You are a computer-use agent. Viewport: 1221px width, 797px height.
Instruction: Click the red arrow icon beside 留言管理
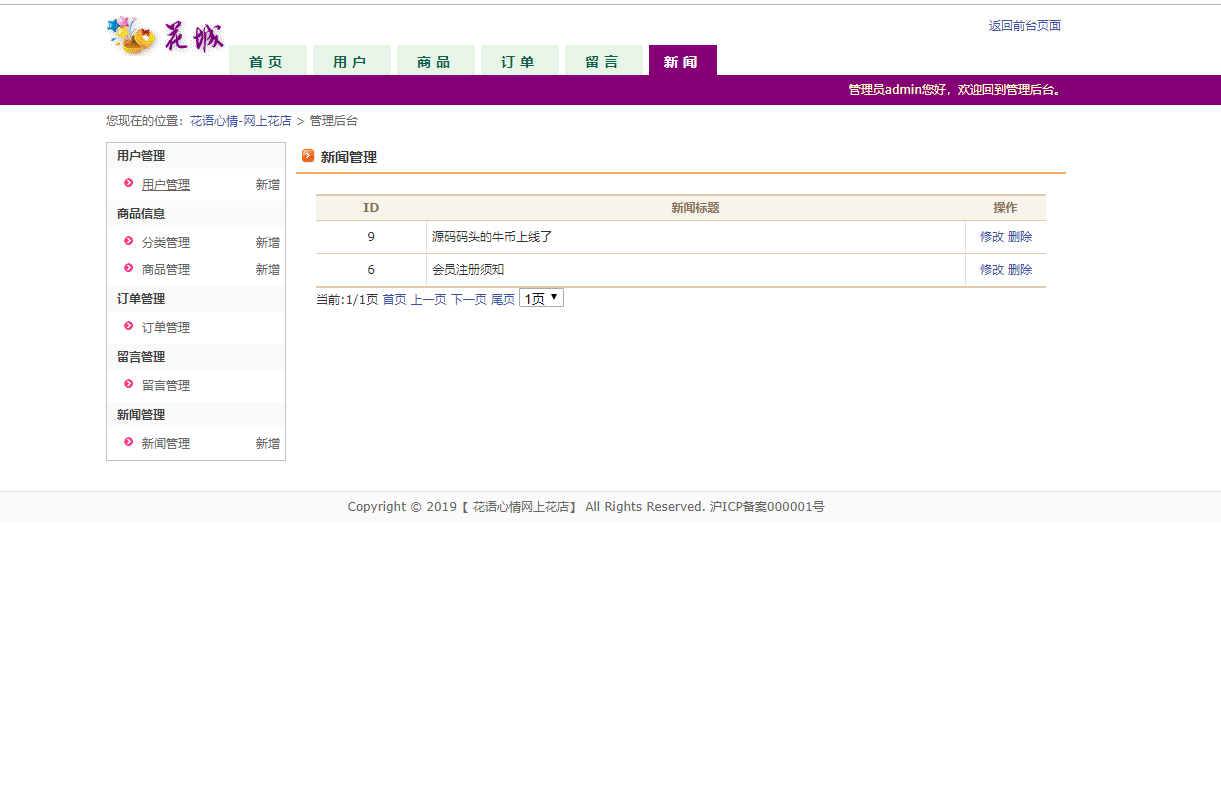(x=126, y=385)
